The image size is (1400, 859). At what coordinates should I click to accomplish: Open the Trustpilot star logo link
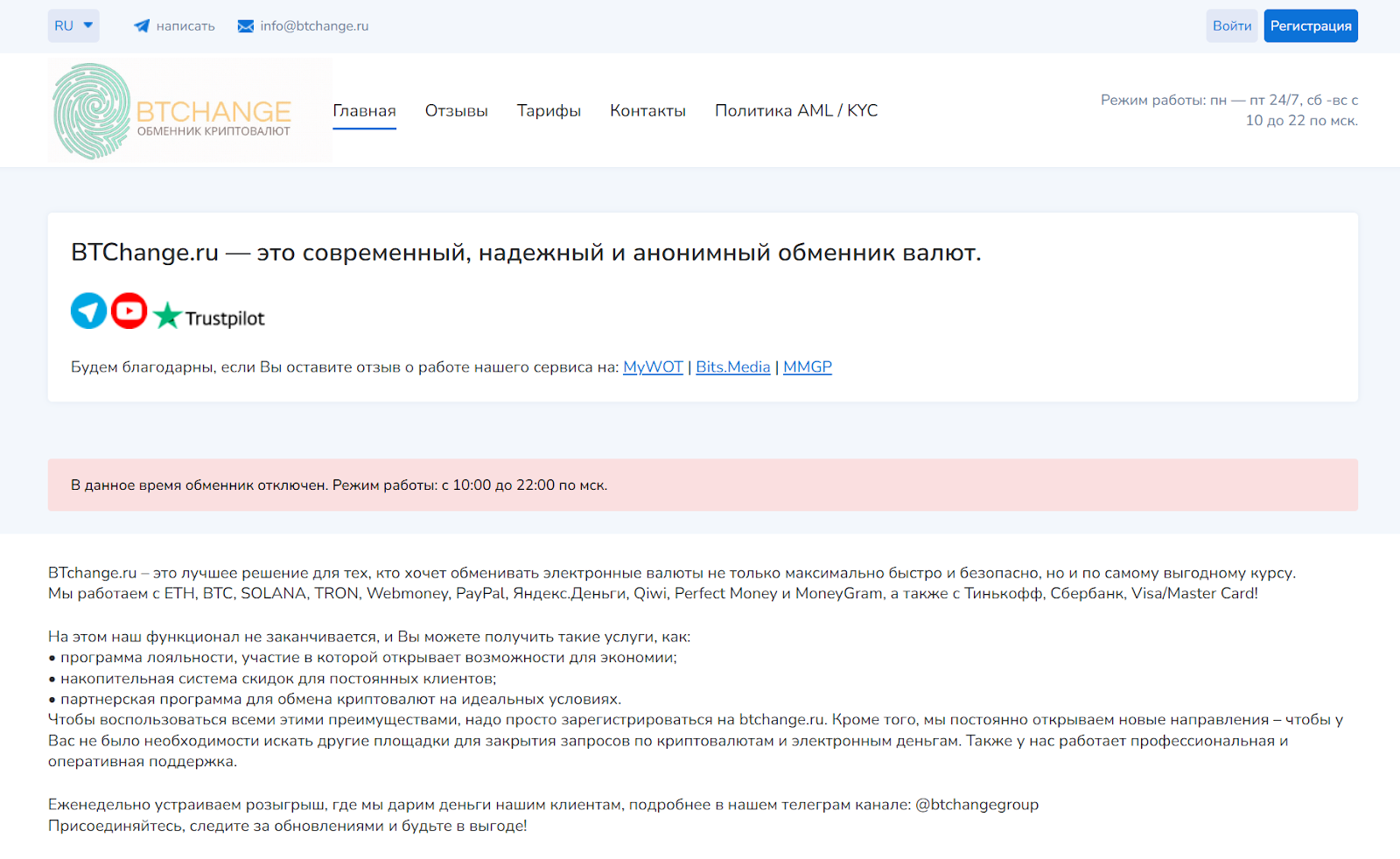tap(209, 316)
